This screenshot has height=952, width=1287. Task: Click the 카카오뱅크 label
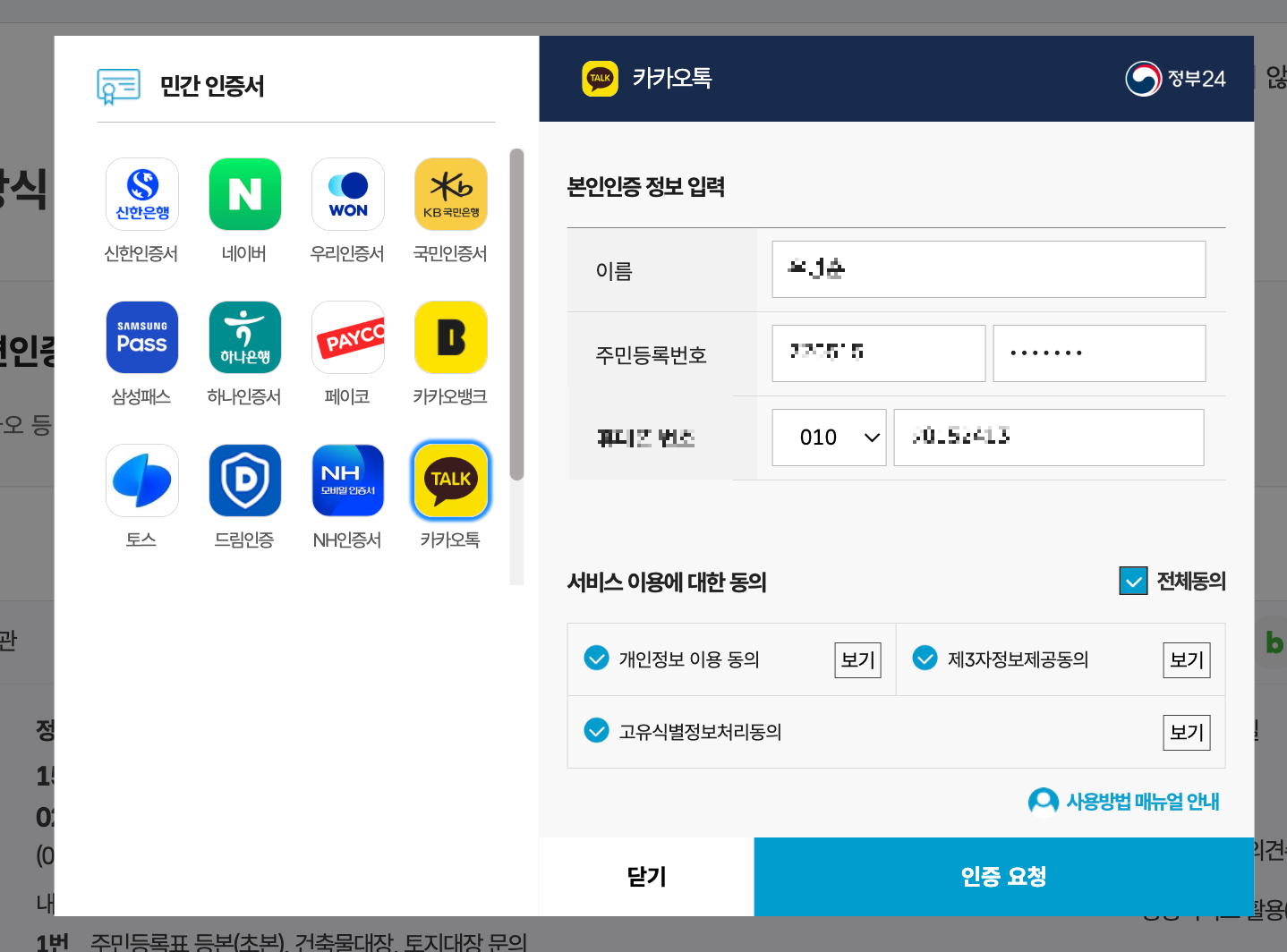(x=450, y=397)
